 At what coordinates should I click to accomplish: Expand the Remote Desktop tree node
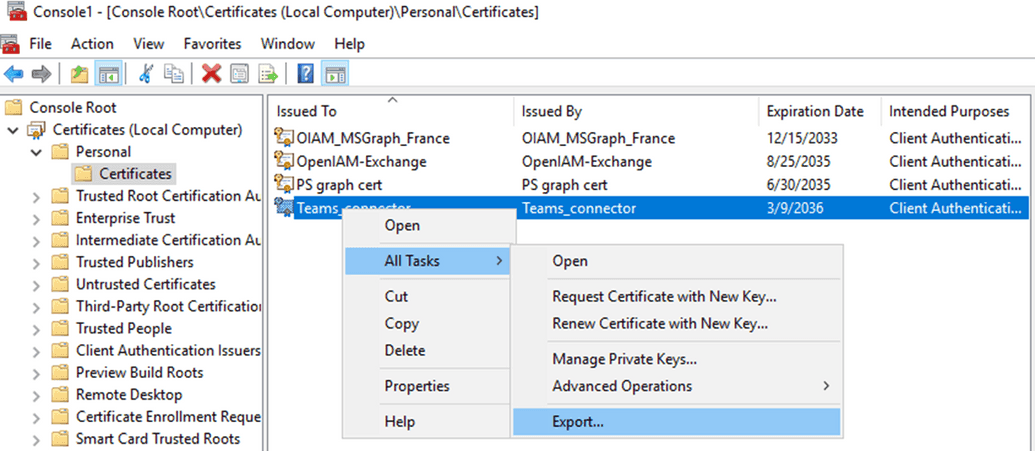pyautogui.click(x=36, y=394)
